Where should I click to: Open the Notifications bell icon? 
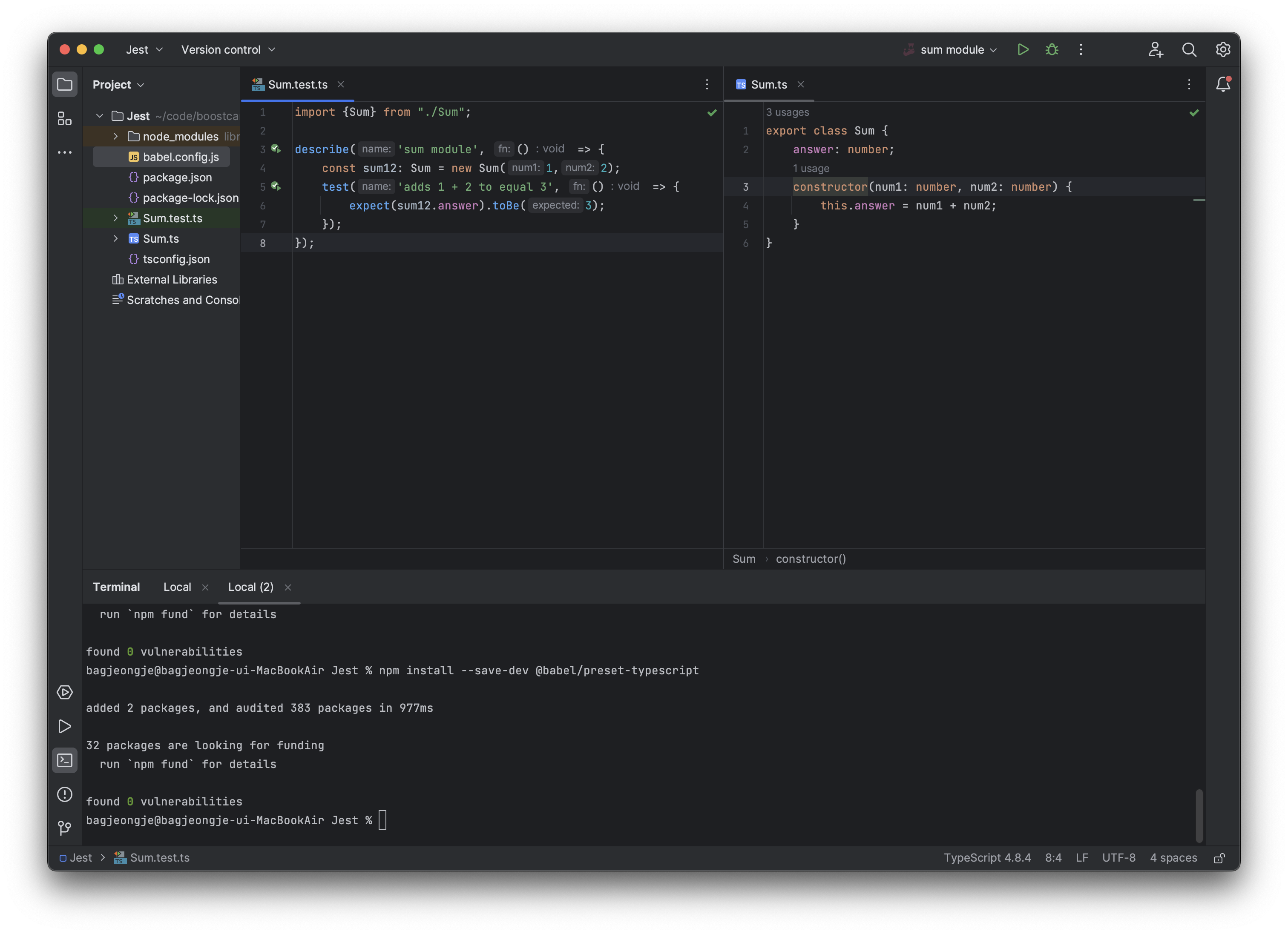pyautogui.click(x=1223, y=85)
